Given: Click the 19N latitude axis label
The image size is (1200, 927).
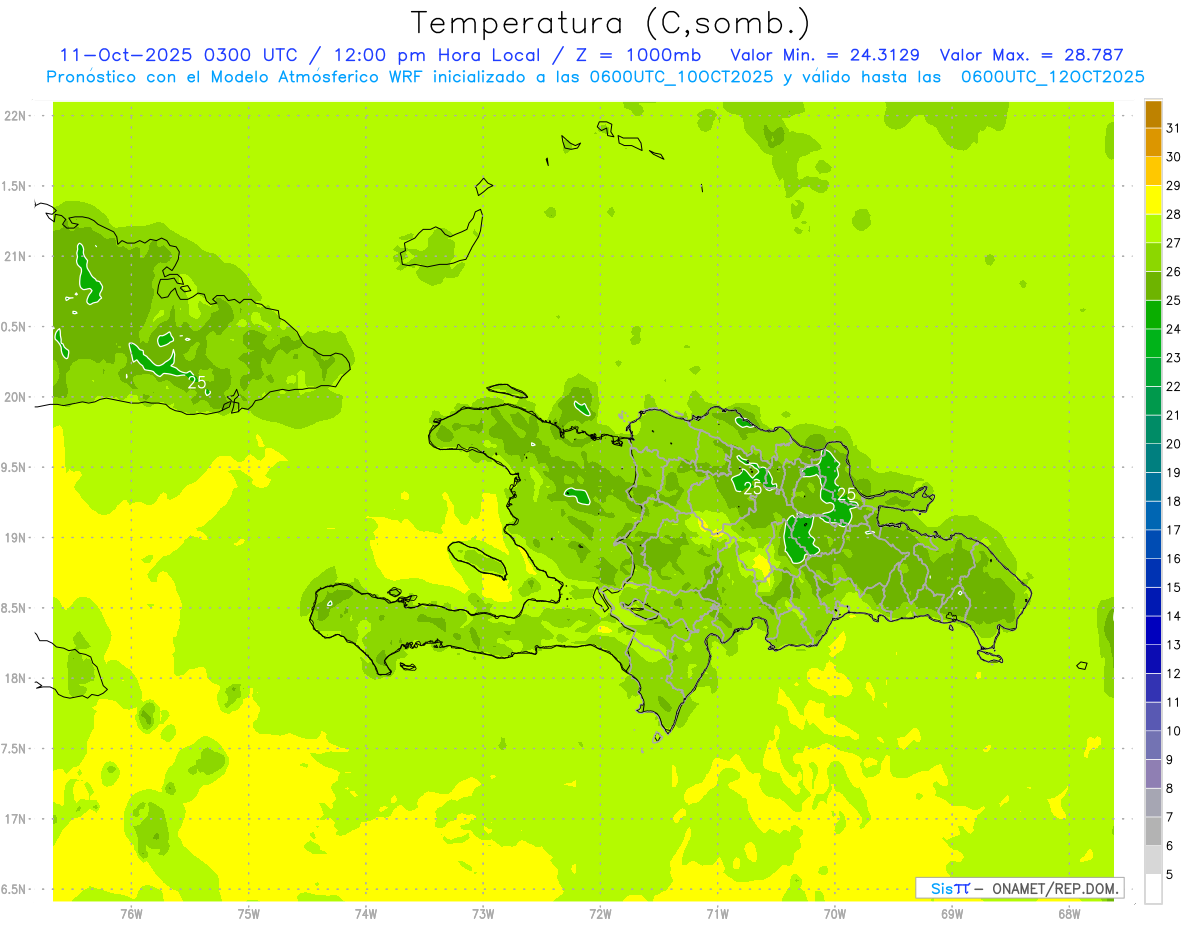Looking at the screenshot, I should point(15,538).
